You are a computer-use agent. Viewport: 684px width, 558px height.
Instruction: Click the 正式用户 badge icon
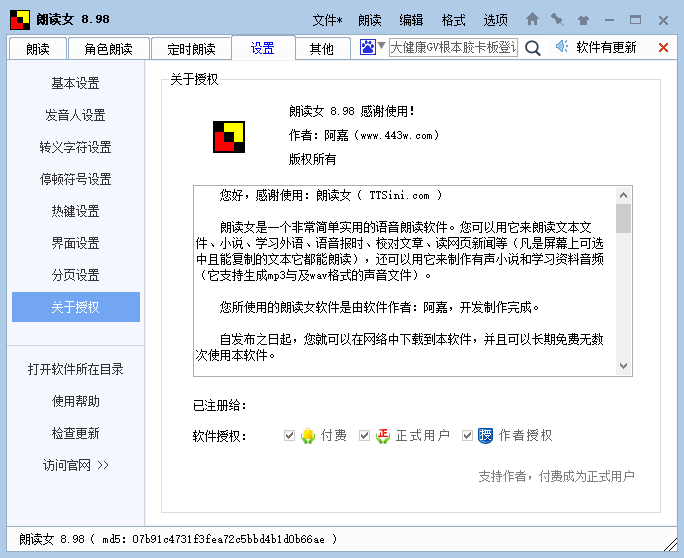[x=383, y=435]
